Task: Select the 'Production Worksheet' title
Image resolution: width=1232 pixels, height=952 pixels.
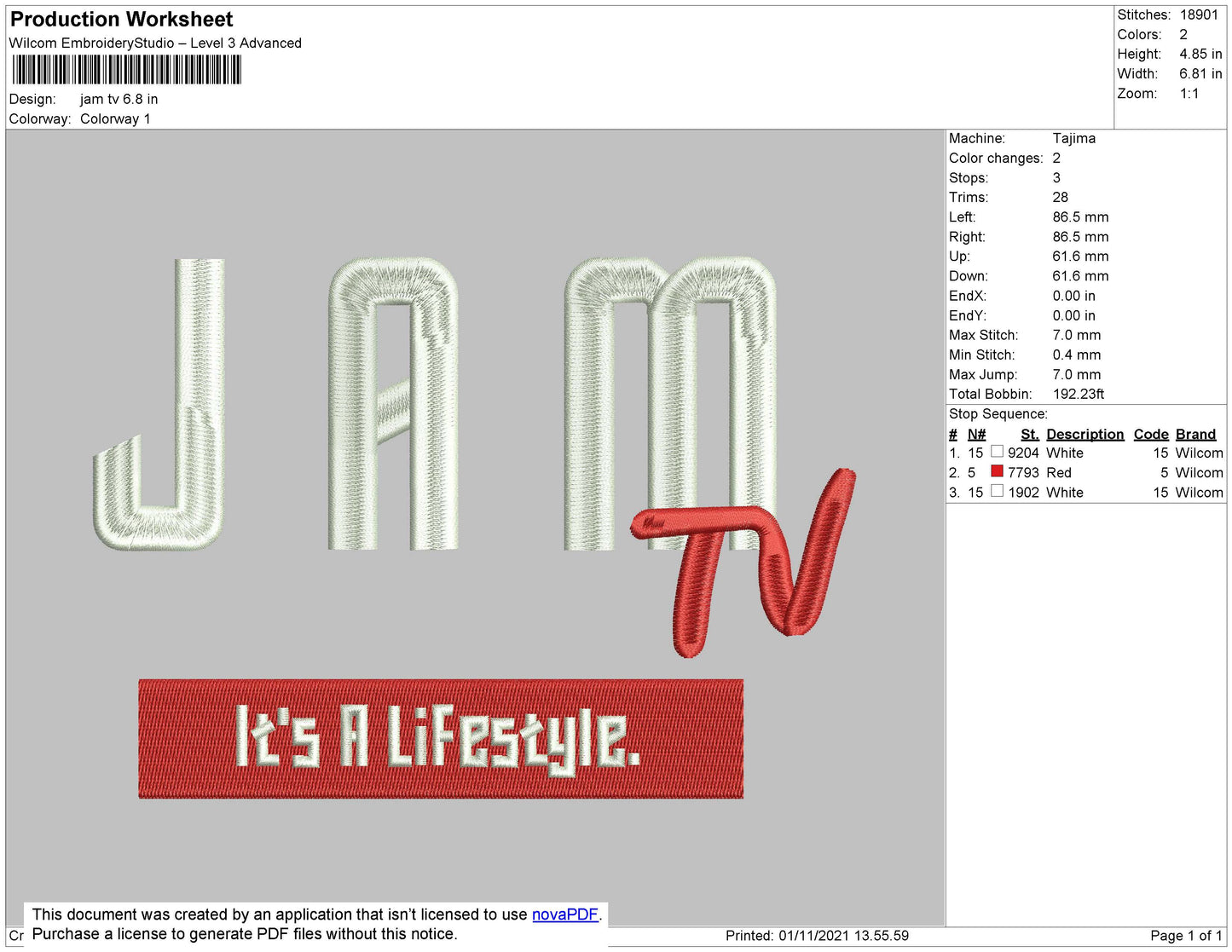Action: coord(122,20)
